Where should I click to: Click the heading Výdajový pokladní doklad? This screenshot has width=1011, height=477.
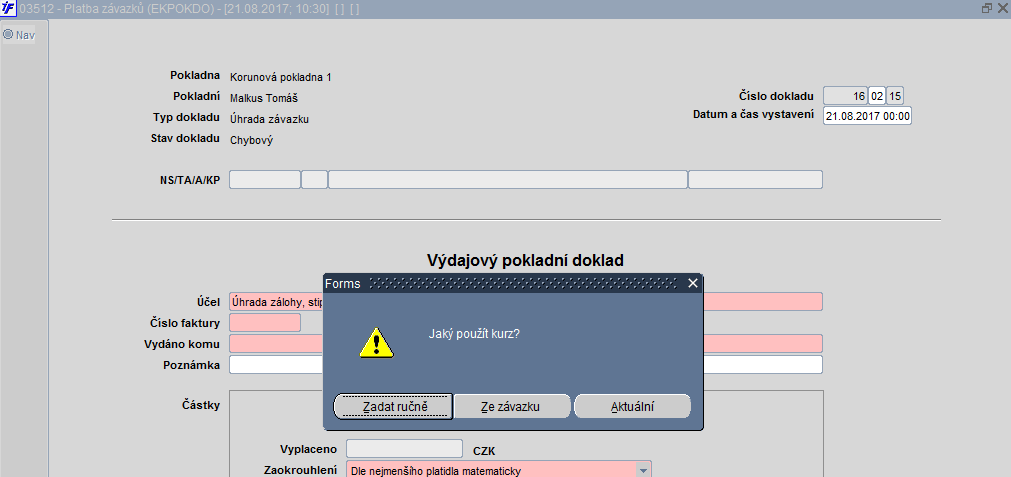(x=525, y=260)
